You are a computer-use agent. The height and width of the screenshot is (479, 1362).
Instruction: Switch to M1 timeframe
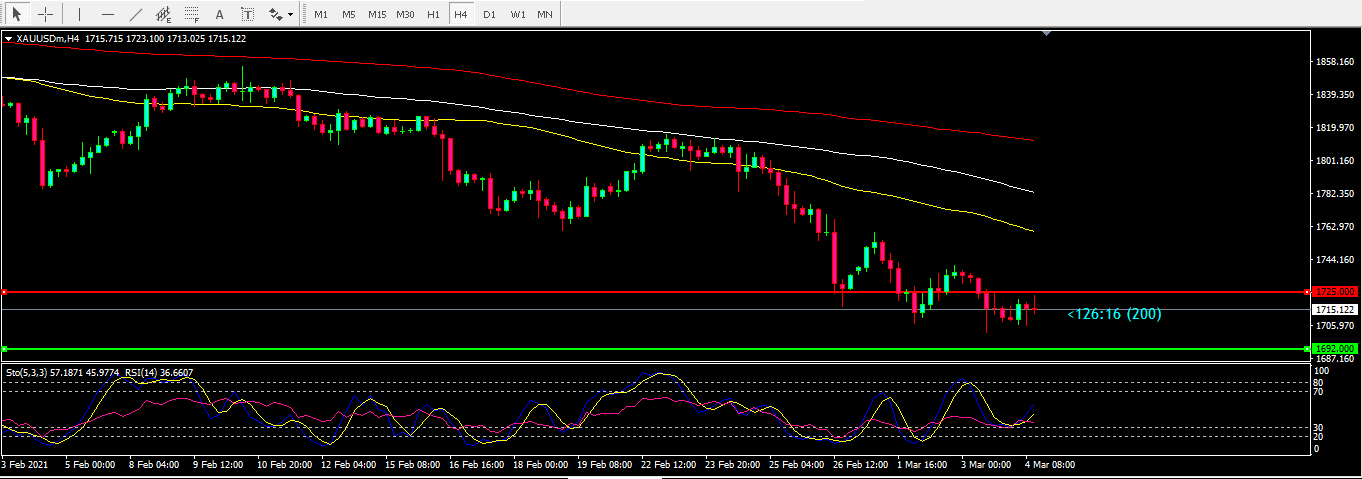pyautogui.click(x=320, y=14)
